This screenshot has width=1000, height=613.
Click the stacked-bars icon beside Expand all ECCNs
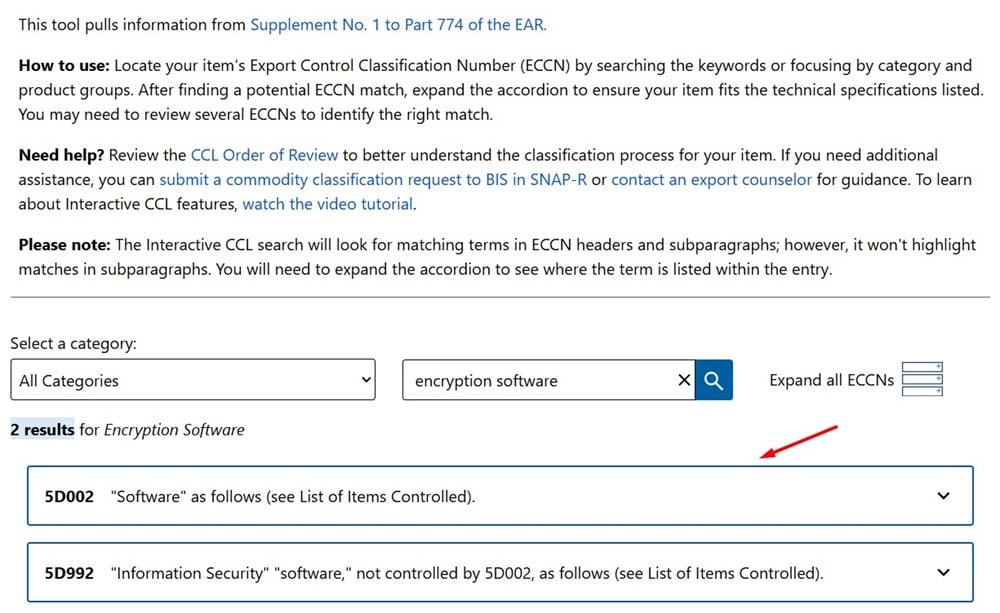(922, 380)
